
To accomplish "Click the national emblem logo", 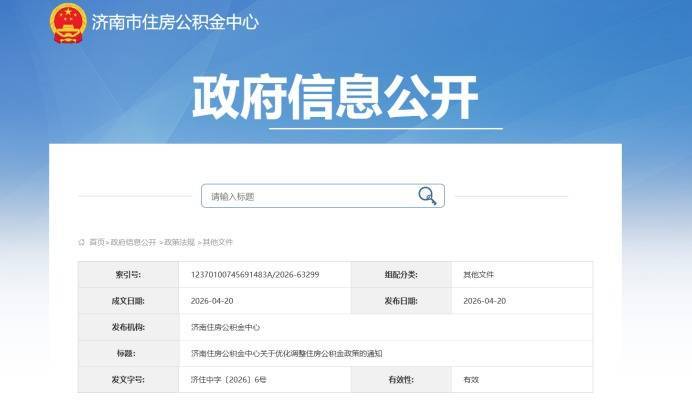I will pyautogui.click(x=68, y=22).
